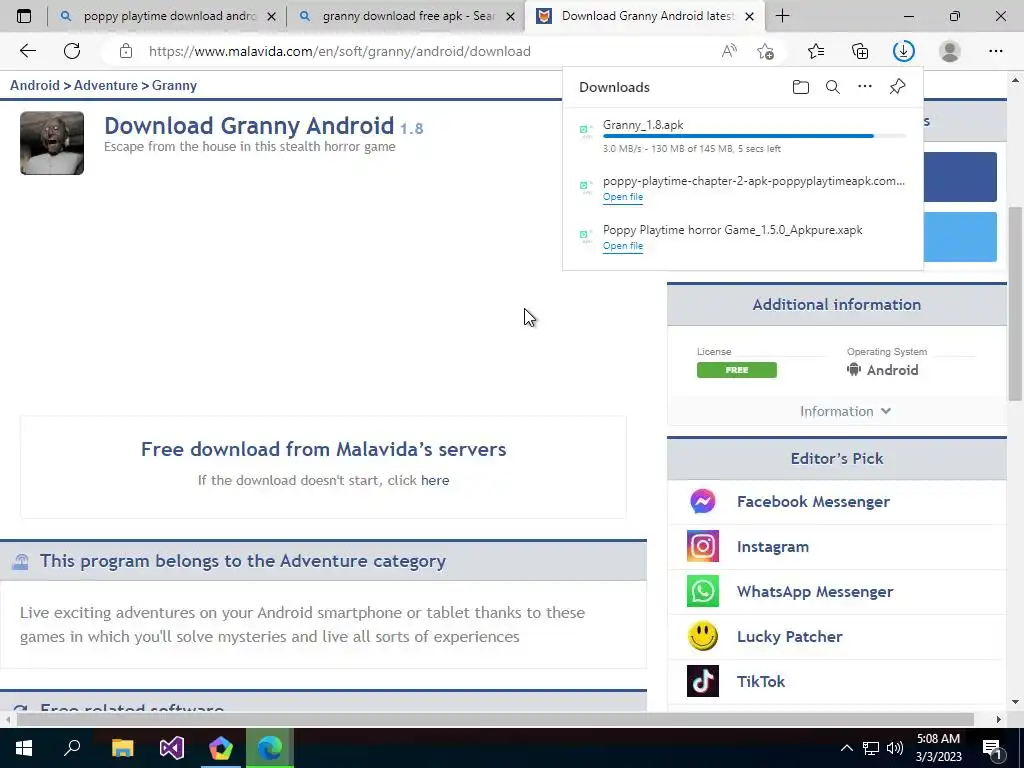The width and height of the screenshot is (1024, 768).
Task: Click the vertical page scrollbar thumb
Action: pos(1015,304)
